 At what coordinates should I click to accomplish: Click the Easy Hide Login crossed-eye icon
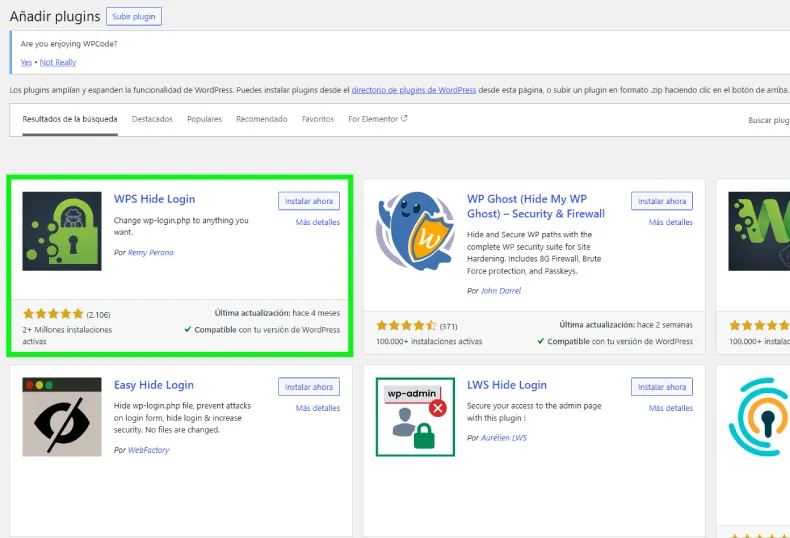coord(62,417)
